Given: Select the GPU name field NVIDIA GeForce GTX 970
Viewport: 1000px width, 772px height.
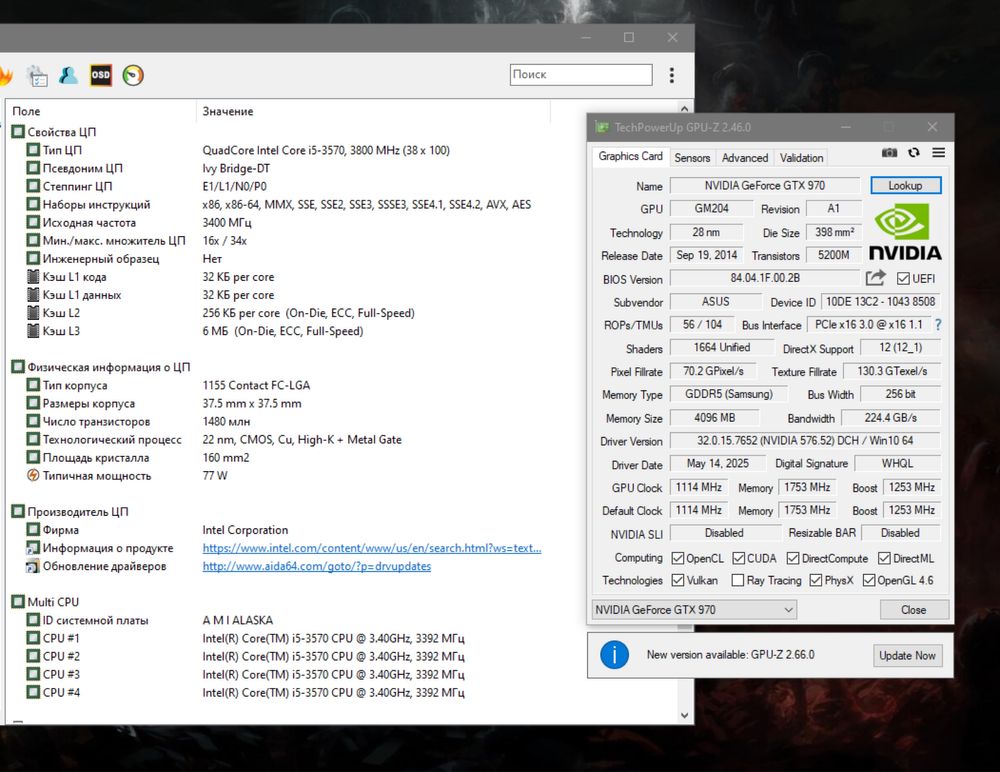Looking at the screenshot, I should click(x=765, y=186).
